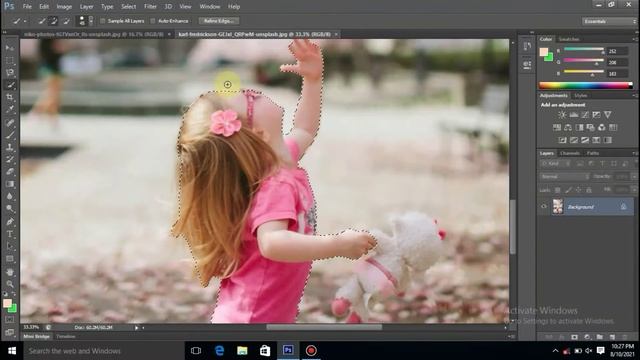Add a Brightness/Contrast adjustment

coord(562,115)
